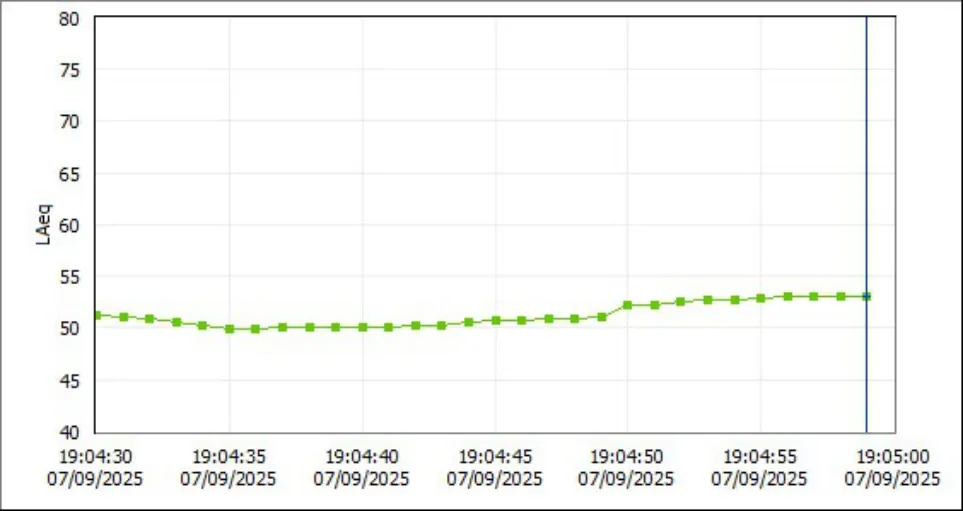Click the 19:04:50 time label

tap(626, 457)
